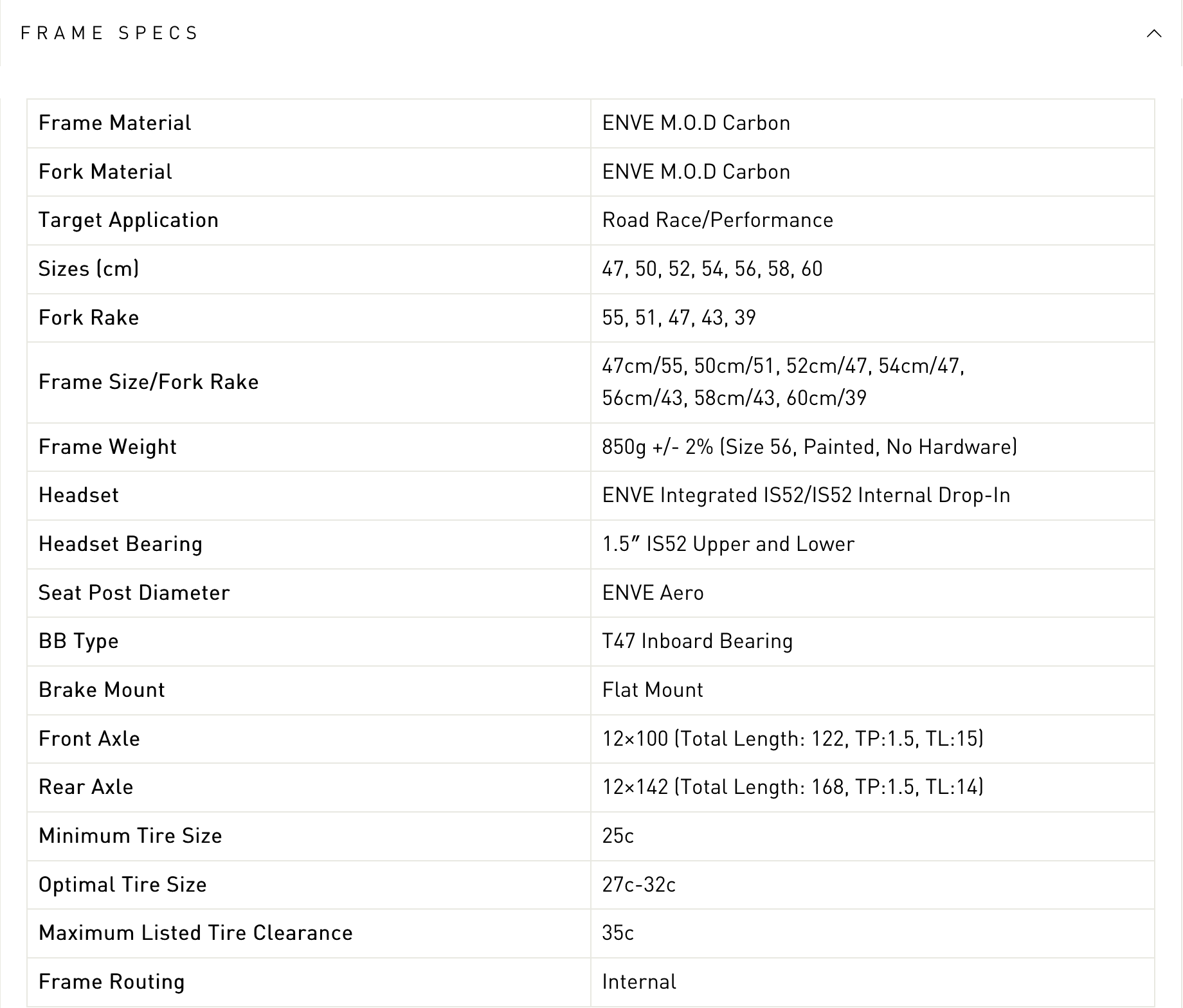Select the Frame Size/Fork Rake label
1183x1008 pixels.
(x=149, y=382)
